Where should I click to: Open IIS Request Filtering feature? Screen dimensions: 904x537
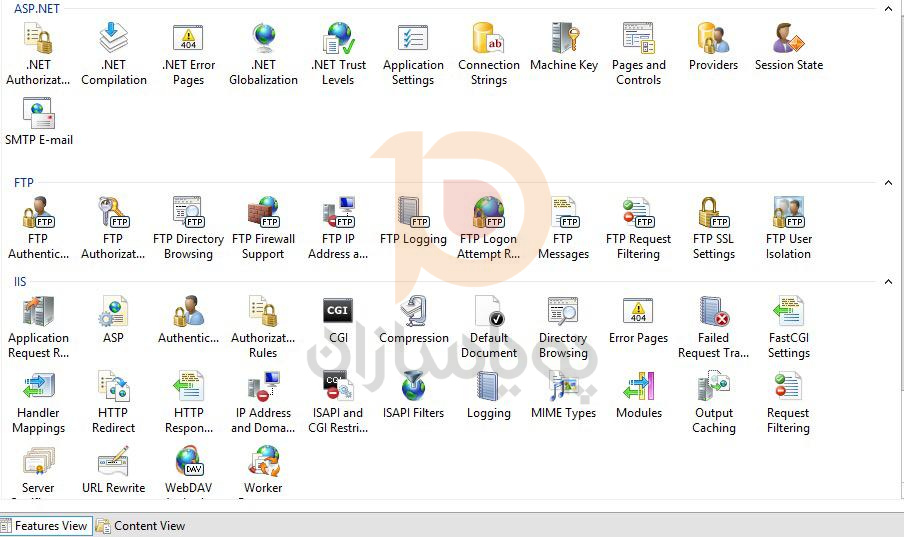[x=789, y=403]
